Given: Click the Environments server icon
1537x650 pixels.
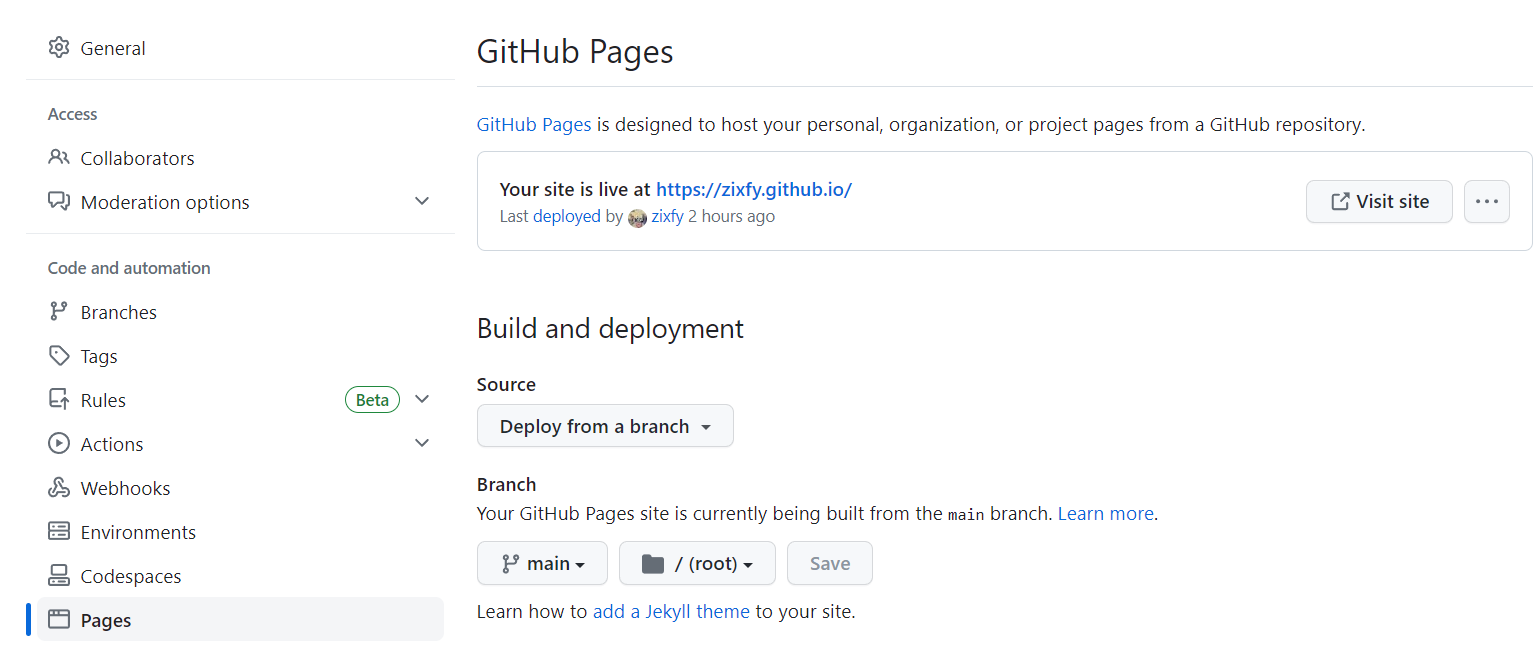Looking at the screenshot, I should coord(59,532).
